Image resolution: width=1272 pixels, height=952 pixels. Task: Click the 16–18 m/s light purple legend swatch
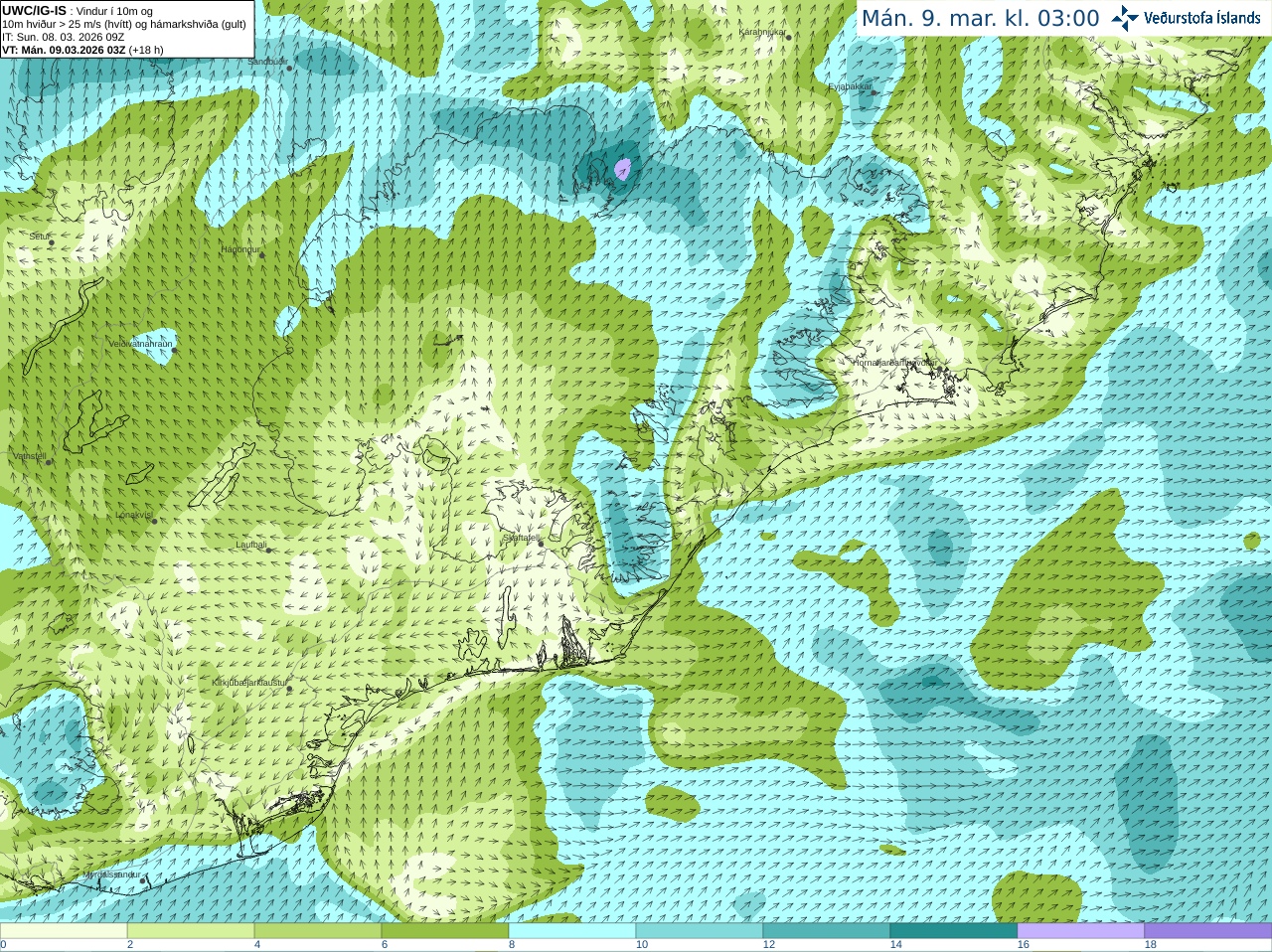[x=1081, y=931]
